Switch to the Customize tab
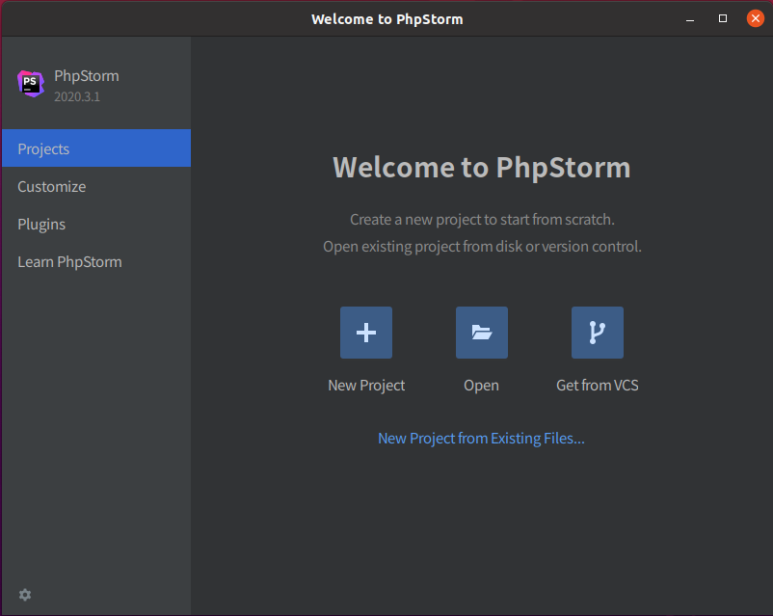773x616 pixels. pyautogui.click(x=96, y=186)
